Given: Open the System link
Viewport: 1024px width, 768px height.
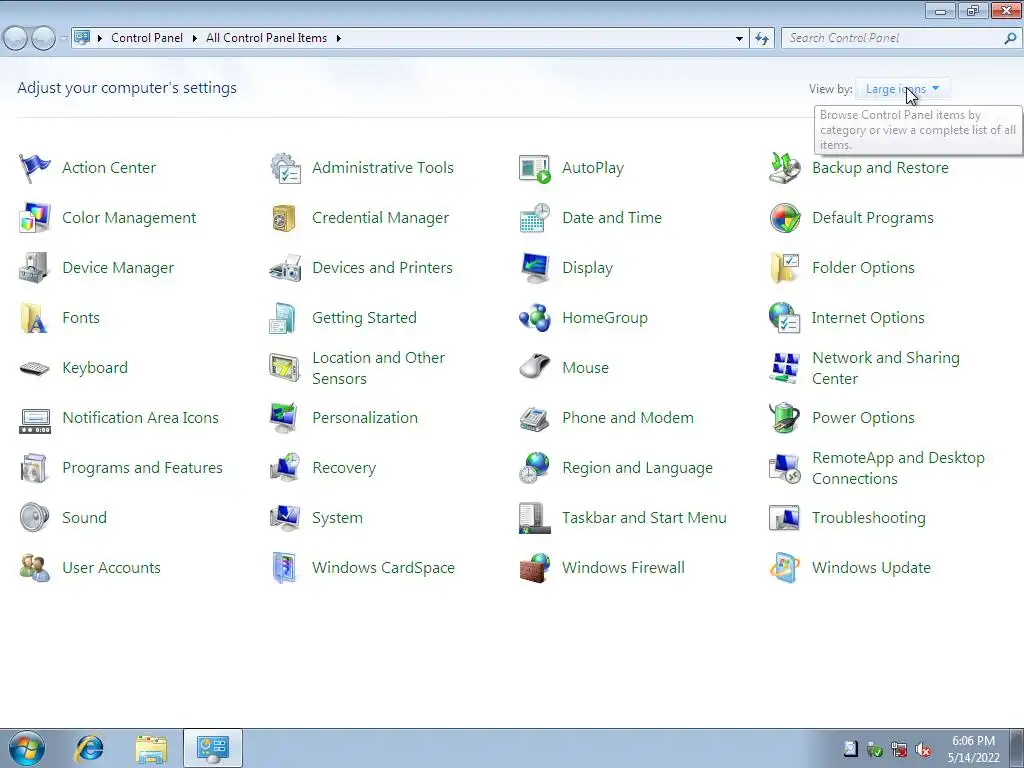Looking at the screenshot, I should (337, 518).
